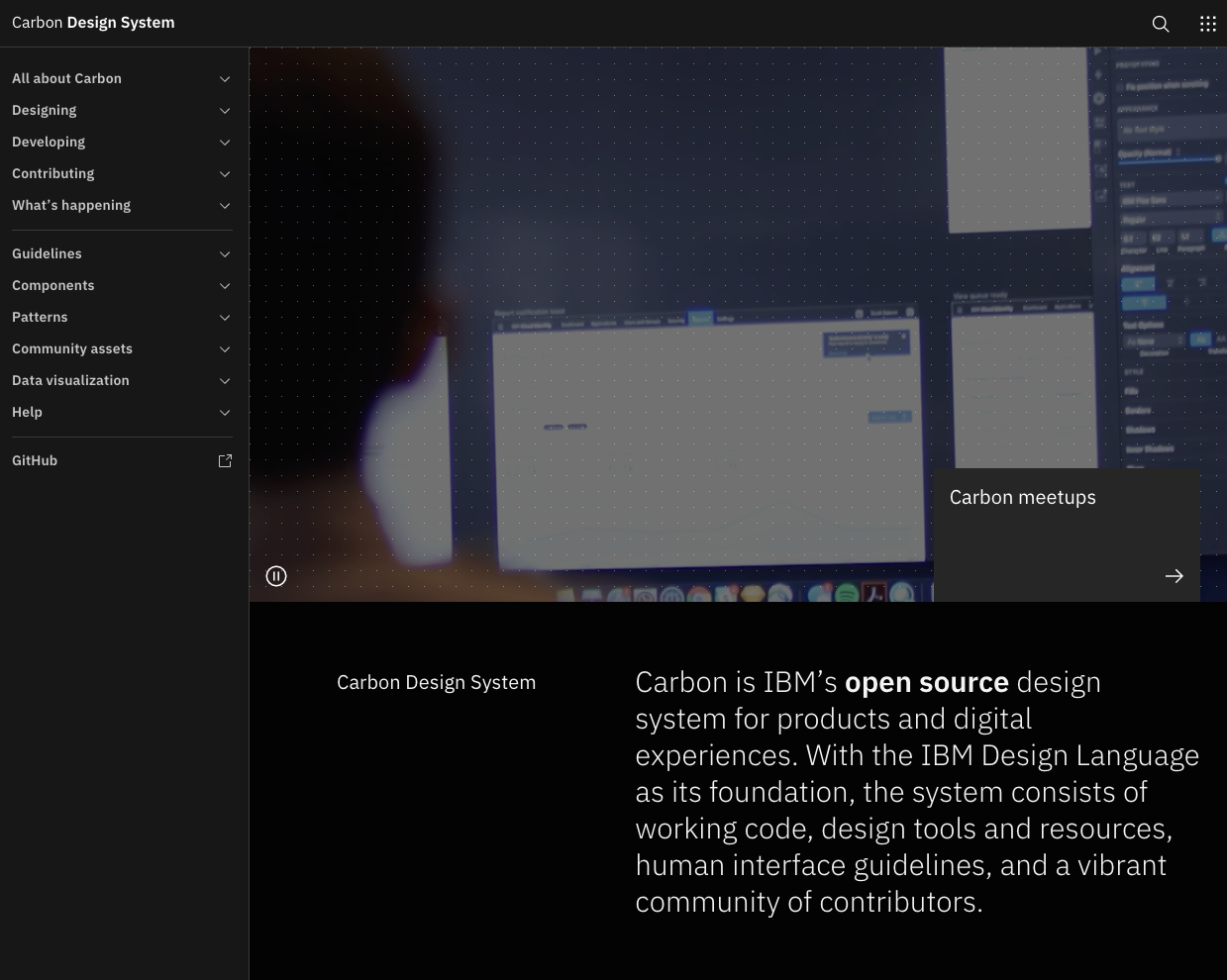Image resolution: width=1227 pixels, height=980 pixels.
Task: Expand the Patterns chevron
Action: pos(225,318)
